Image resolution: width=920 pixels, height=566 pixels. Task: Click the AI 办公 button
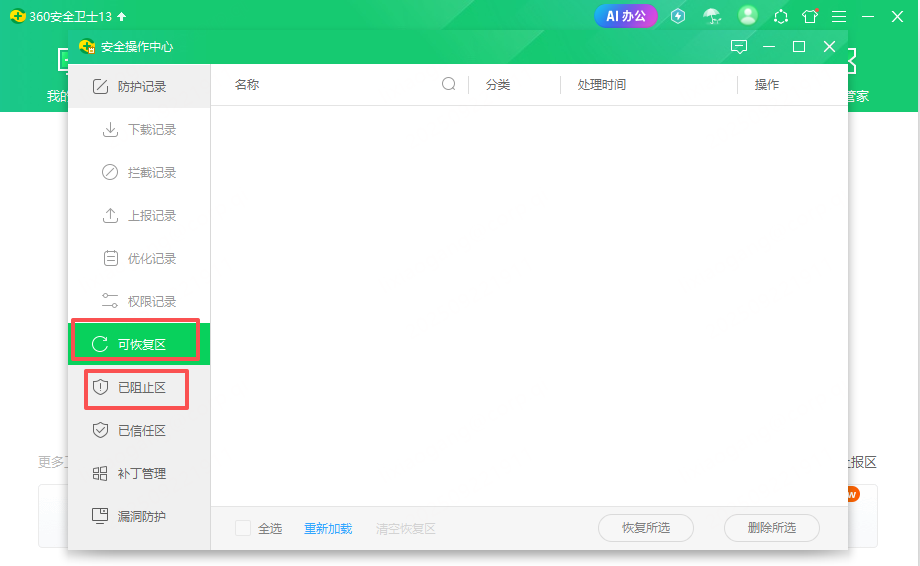626,16
